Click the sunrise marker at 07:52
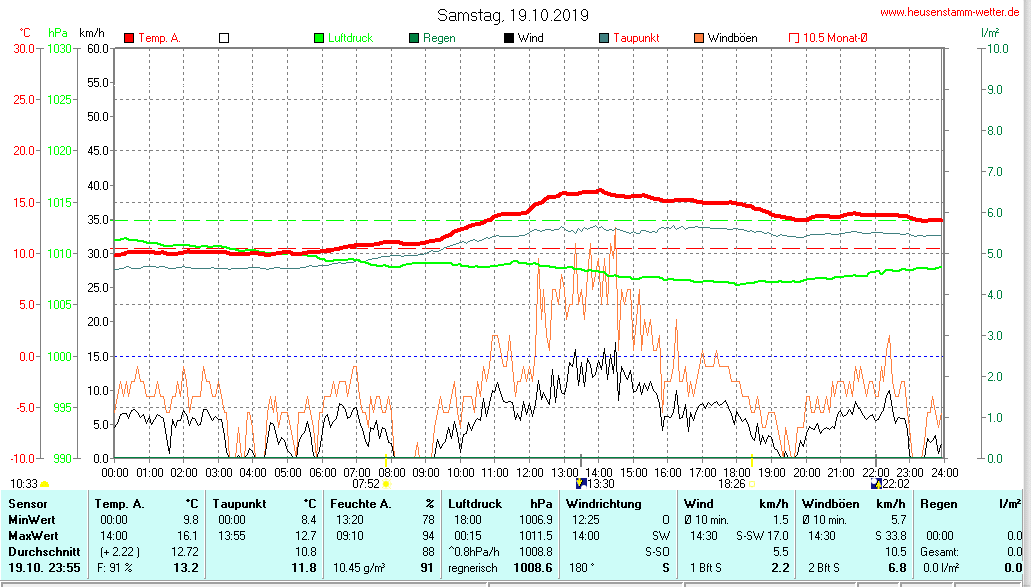Screen dimensions: 1034x587 [387, 484]
